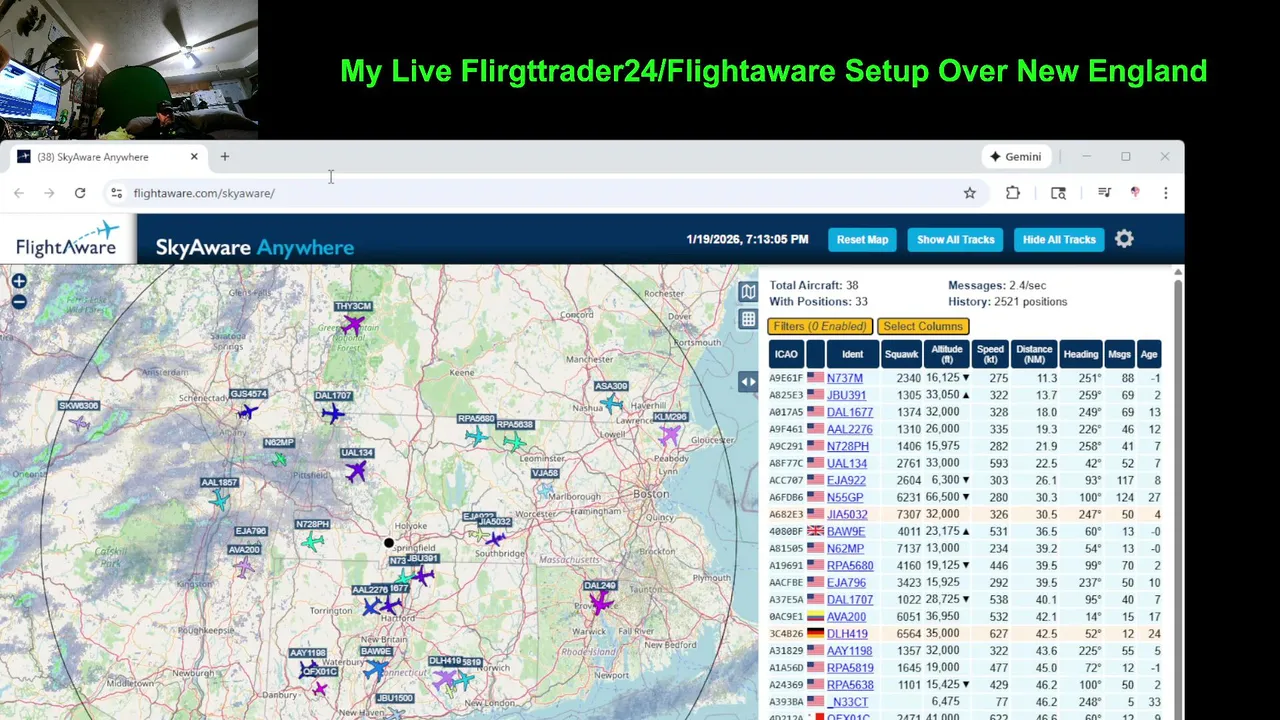Open SkyAware settings gear

1124,239
